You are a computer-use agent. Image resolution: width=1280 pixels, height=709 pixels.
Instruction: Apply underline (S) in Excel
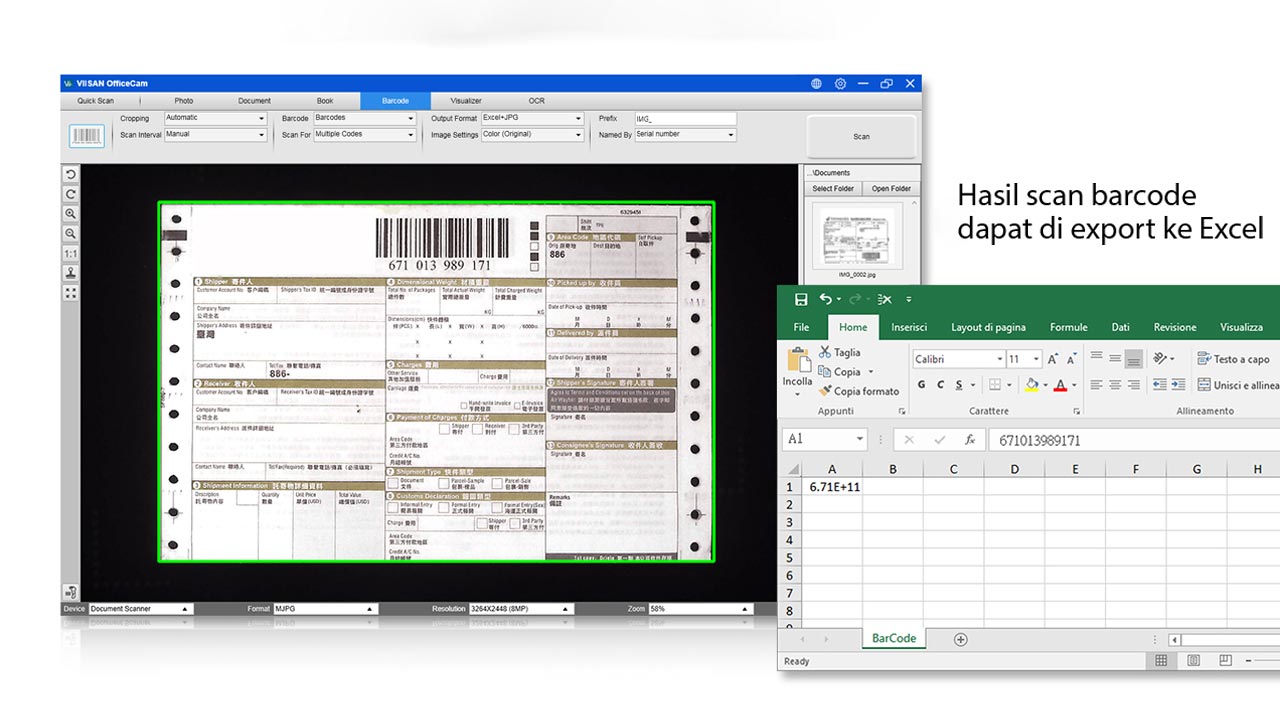pyautogui.click(x=959, y=385)
